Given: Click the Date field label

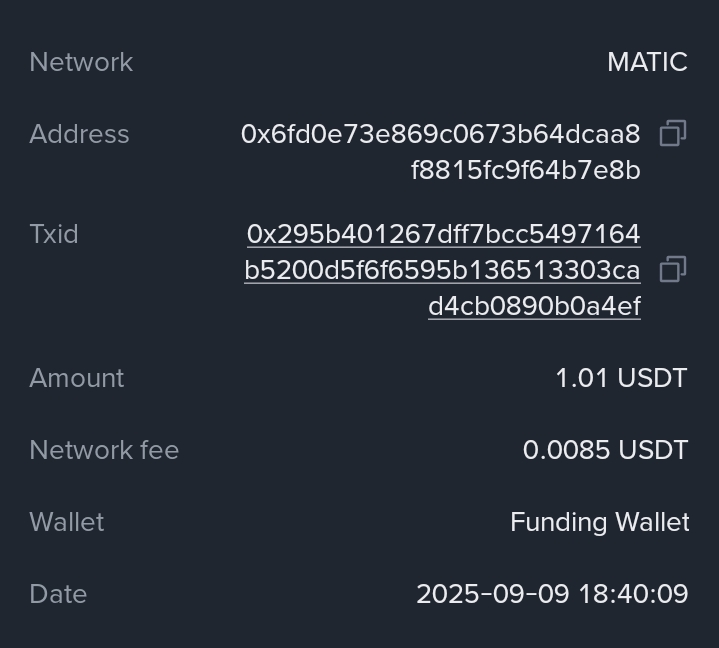Looking at the screenshot, I should [x=58, y=594].
